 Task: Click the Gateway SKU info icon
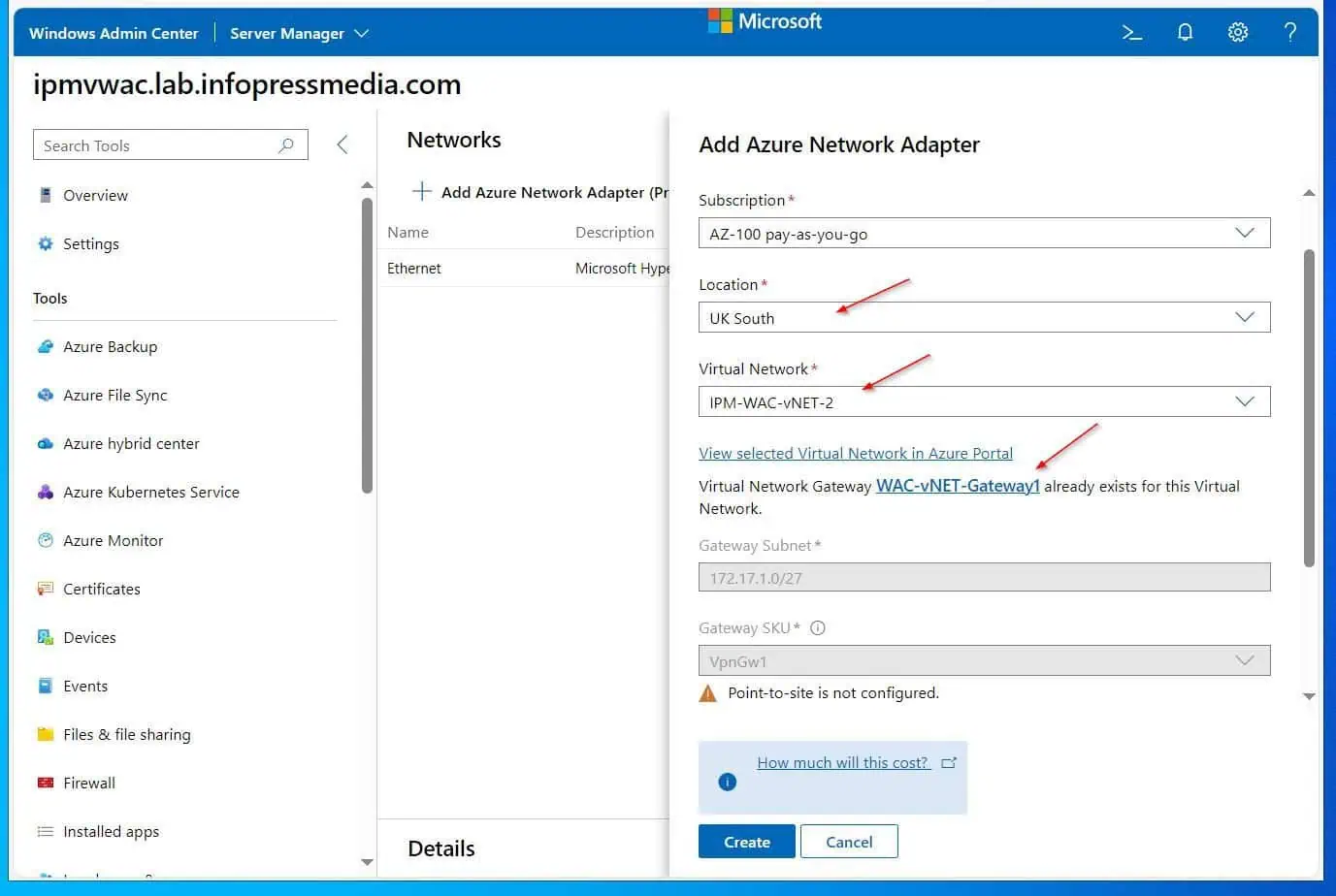point(818,627)
